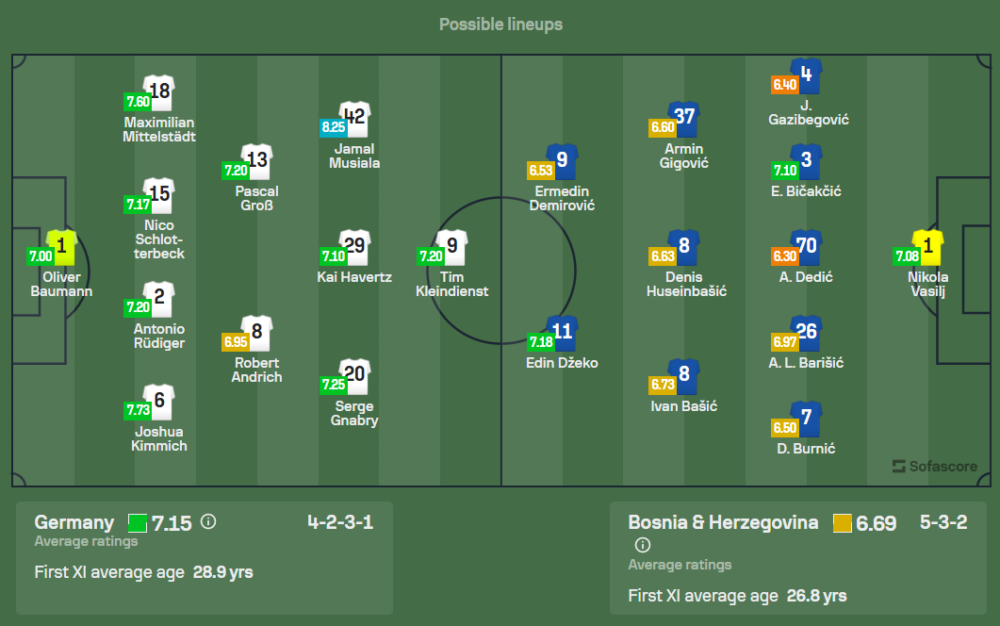Open Ermedin Demirović's player name link

click(564, 198)
